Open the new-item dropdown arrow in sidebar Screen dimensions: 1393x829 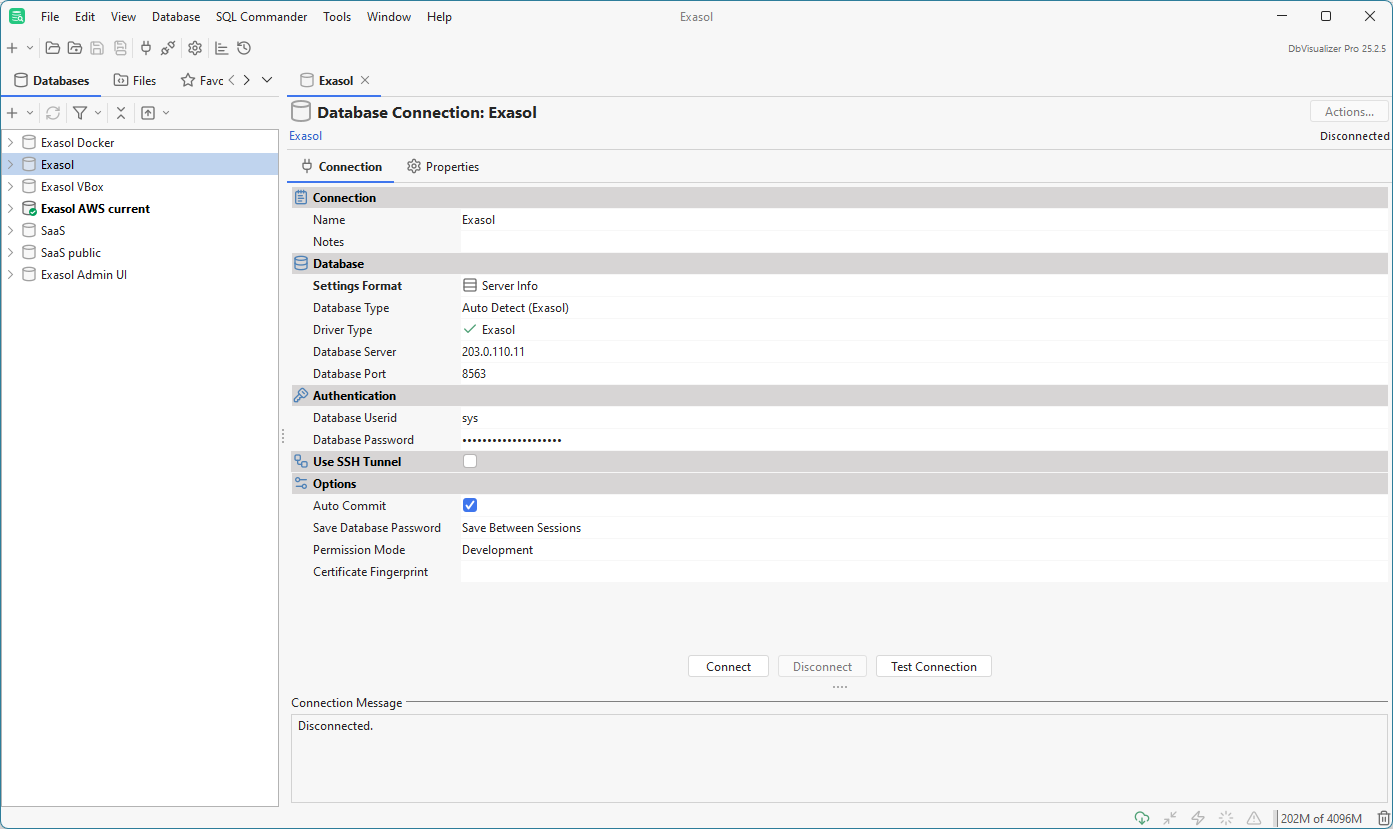pos(29,112)
